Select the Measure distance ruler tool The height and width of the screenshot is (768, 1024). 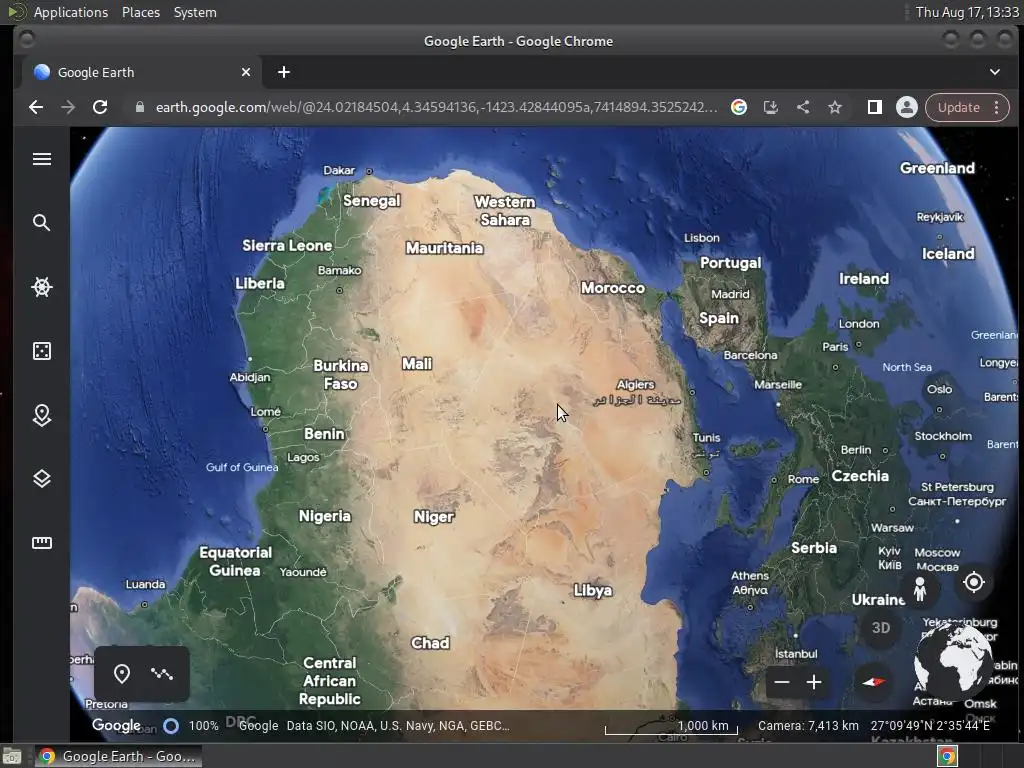[42, 543]
